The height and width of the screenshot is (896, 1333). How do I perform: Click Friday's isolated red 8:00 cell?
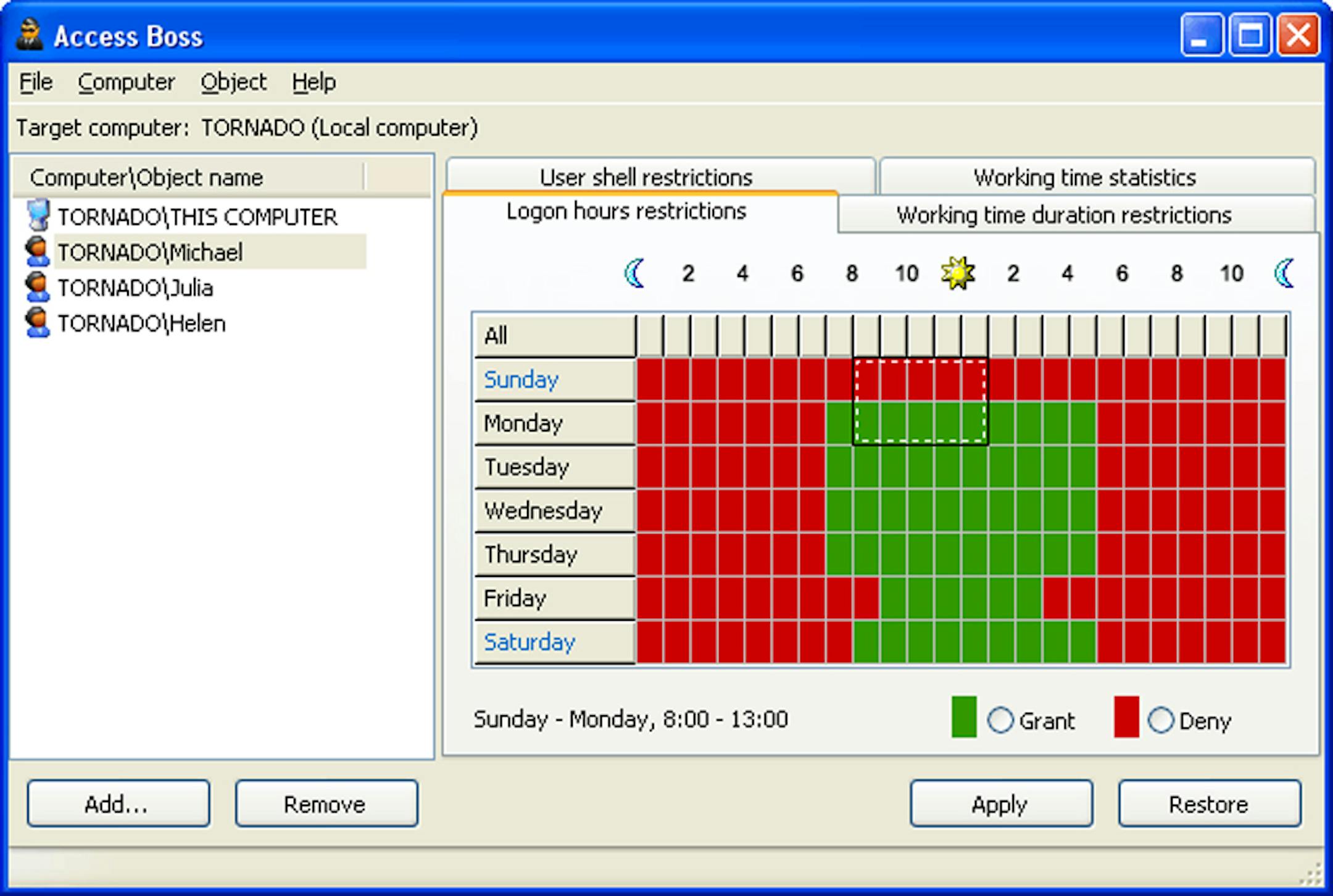pos(866,599)
